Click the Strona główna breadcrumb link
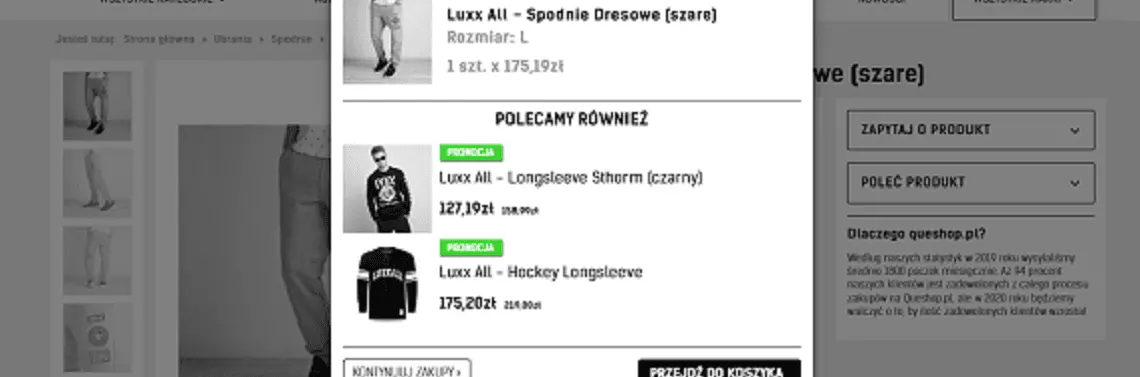This screenshot has width=1140, height=377. click(158, 39)
